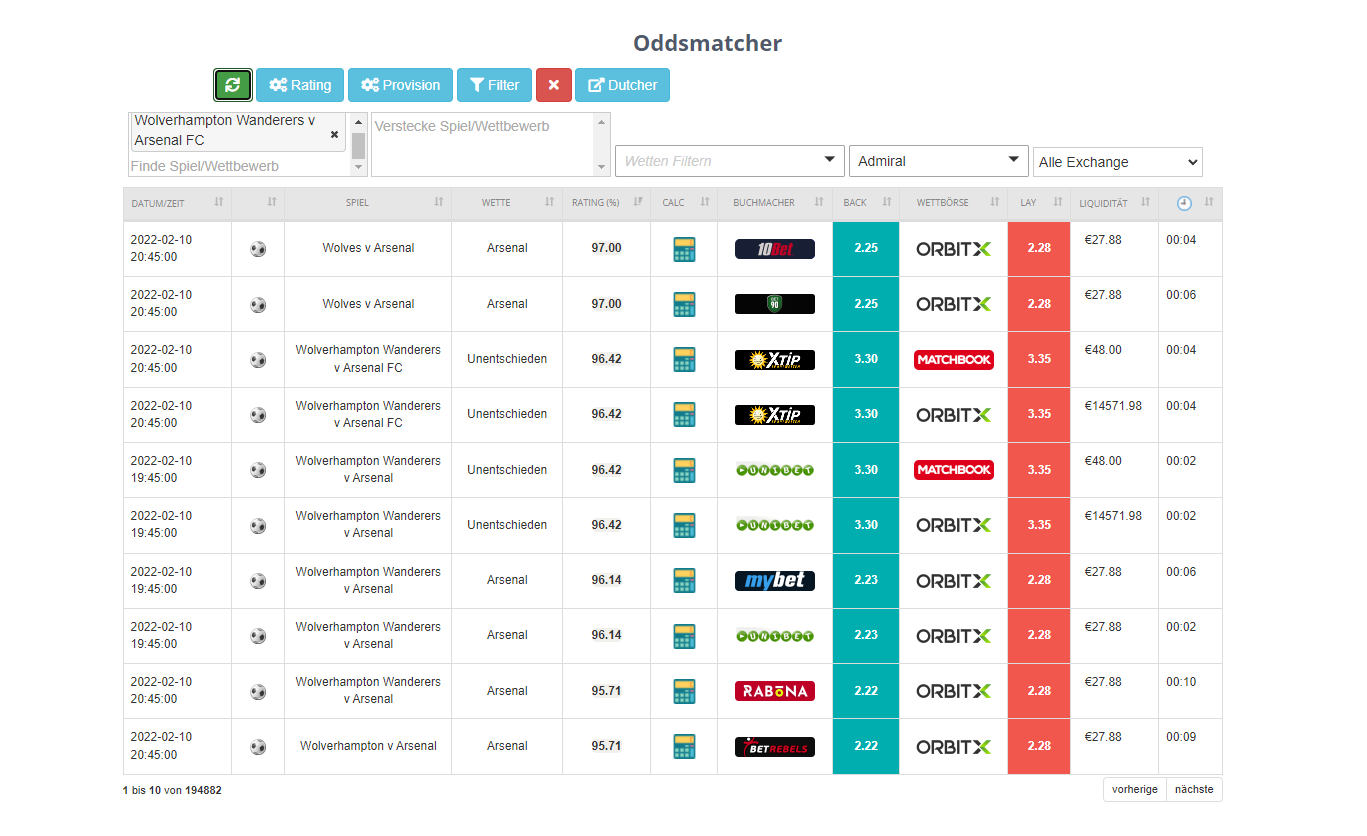Click the OrbitX logo in the BetRebels row
The width and height of the screenshot is (1367, 836).
click(x=954, y=747)
